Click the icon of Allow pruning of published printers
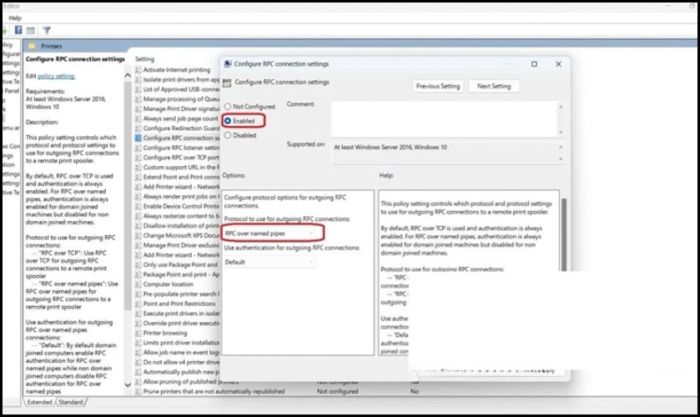 pos(138,382)
